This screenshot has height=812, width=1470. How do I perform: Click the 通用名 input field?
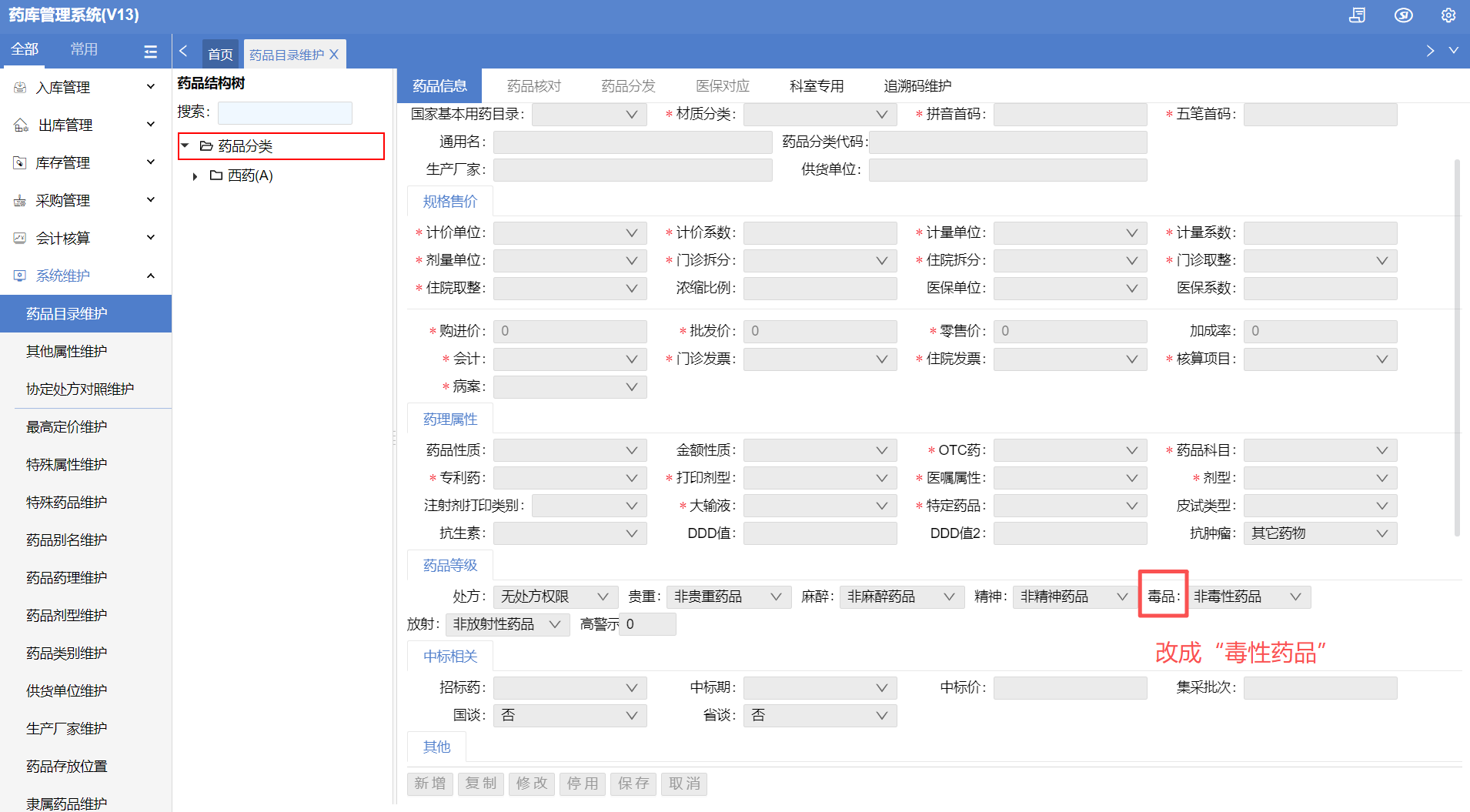click(633, 142)
